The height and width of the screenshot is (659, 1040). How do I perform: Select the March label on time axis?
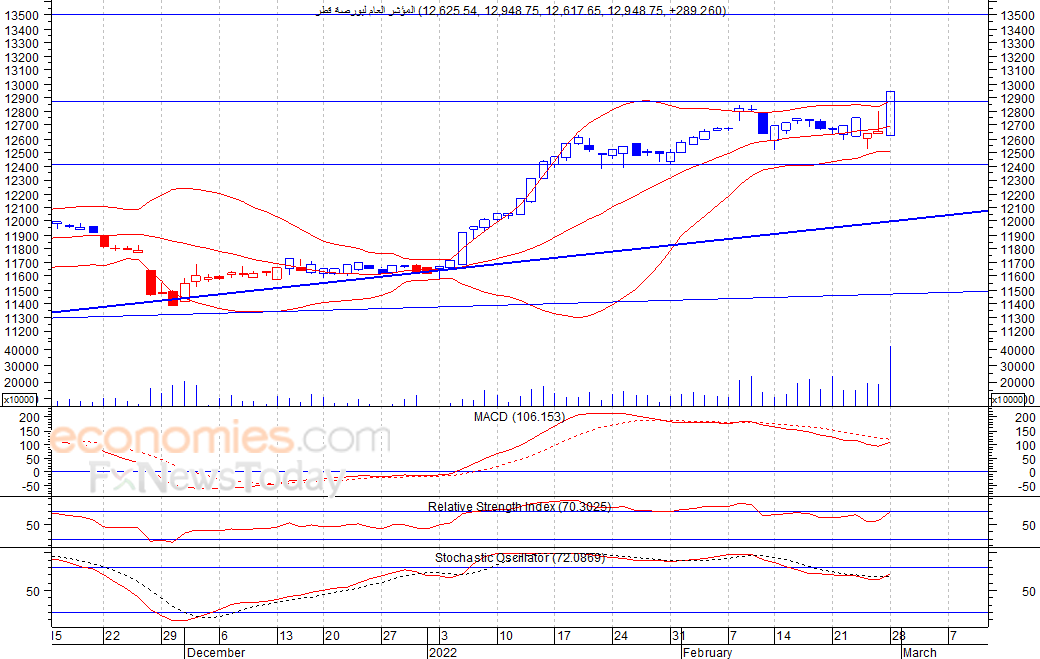click(x=920, y=652)
